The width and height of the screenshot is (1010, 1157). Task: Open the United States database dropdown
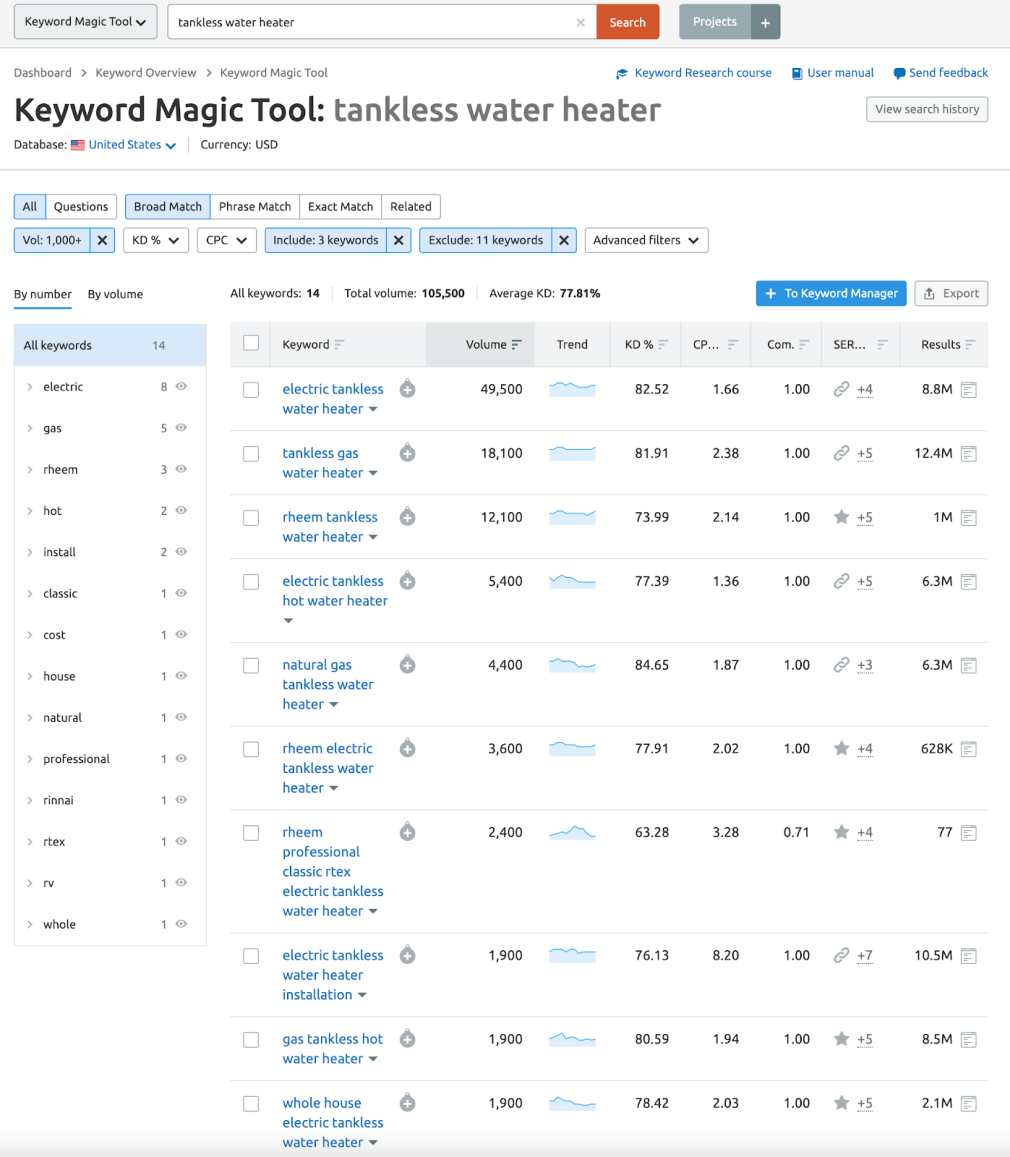pos(122,144)
